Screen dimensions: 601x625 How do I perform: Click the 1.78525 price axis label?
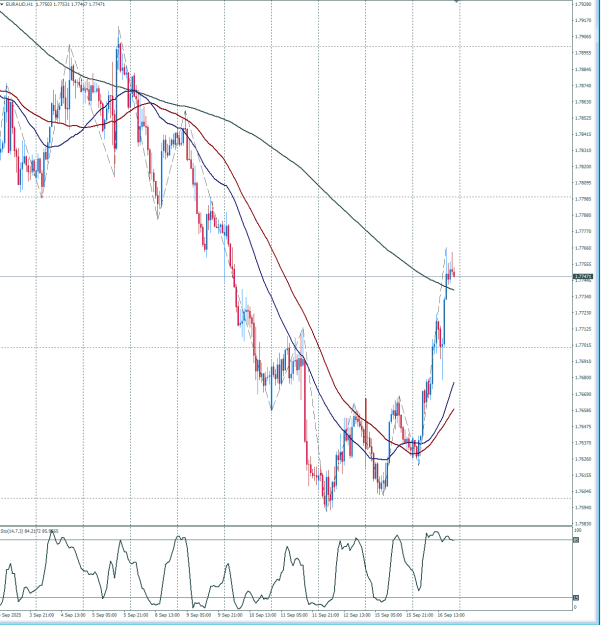(582, 118)
